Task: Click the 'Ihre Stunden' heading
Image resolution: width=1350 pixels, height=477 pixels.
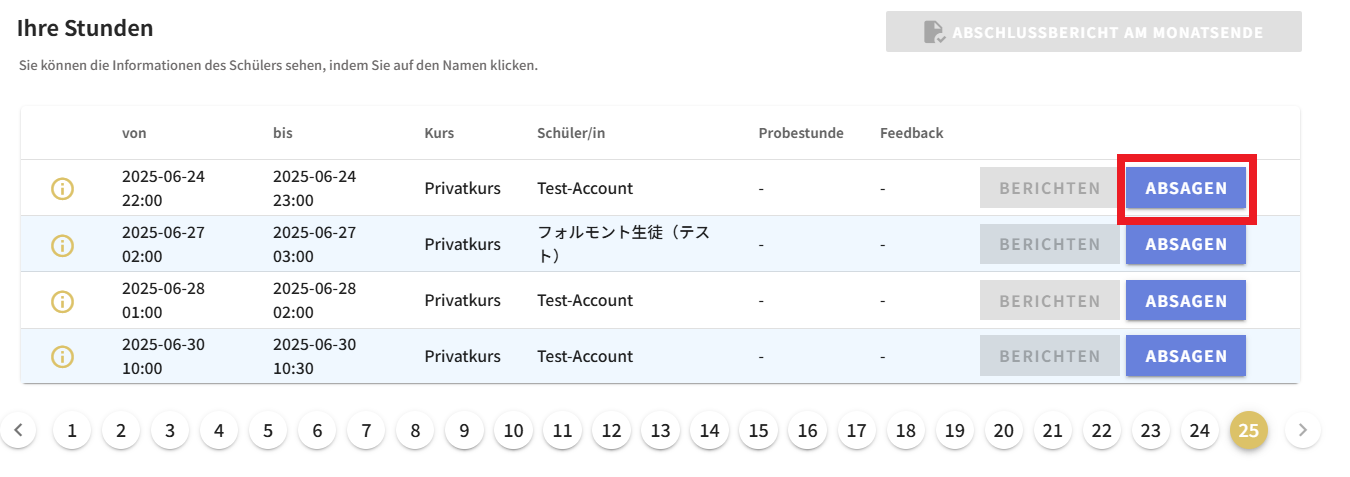Action: point(85,28)
